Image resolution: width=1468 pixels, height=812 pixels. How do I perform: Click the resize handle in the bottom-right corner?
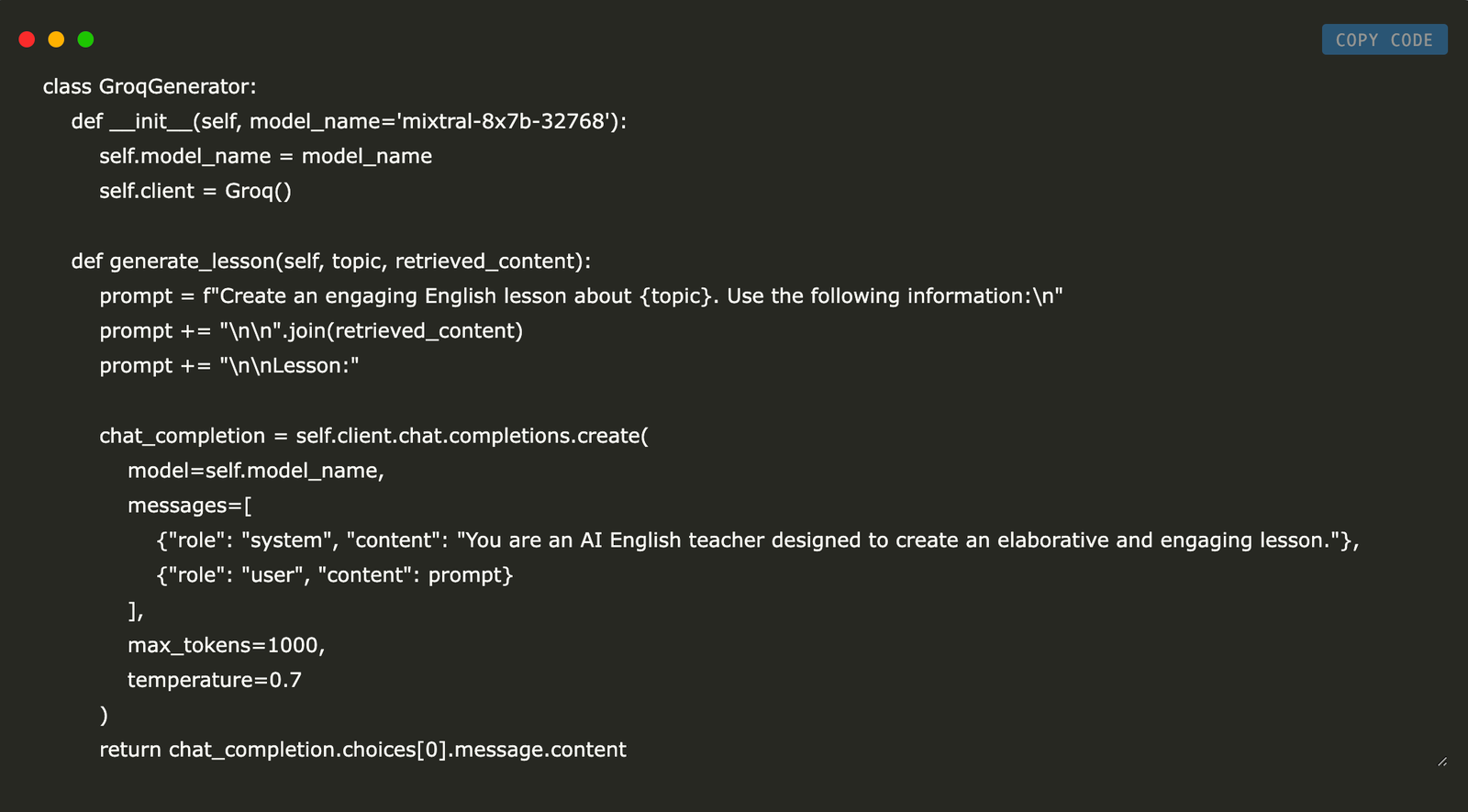click(x=1442, y=762)
